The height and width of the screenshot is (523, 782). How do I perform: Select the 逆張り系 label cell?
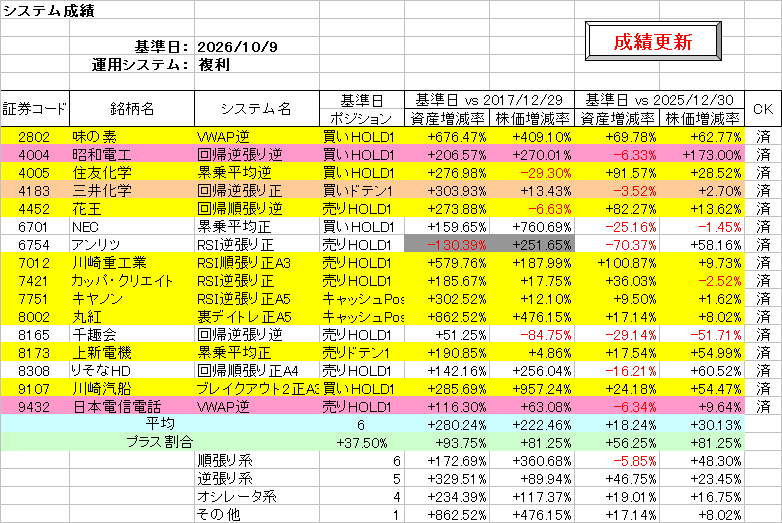(257, 478)
